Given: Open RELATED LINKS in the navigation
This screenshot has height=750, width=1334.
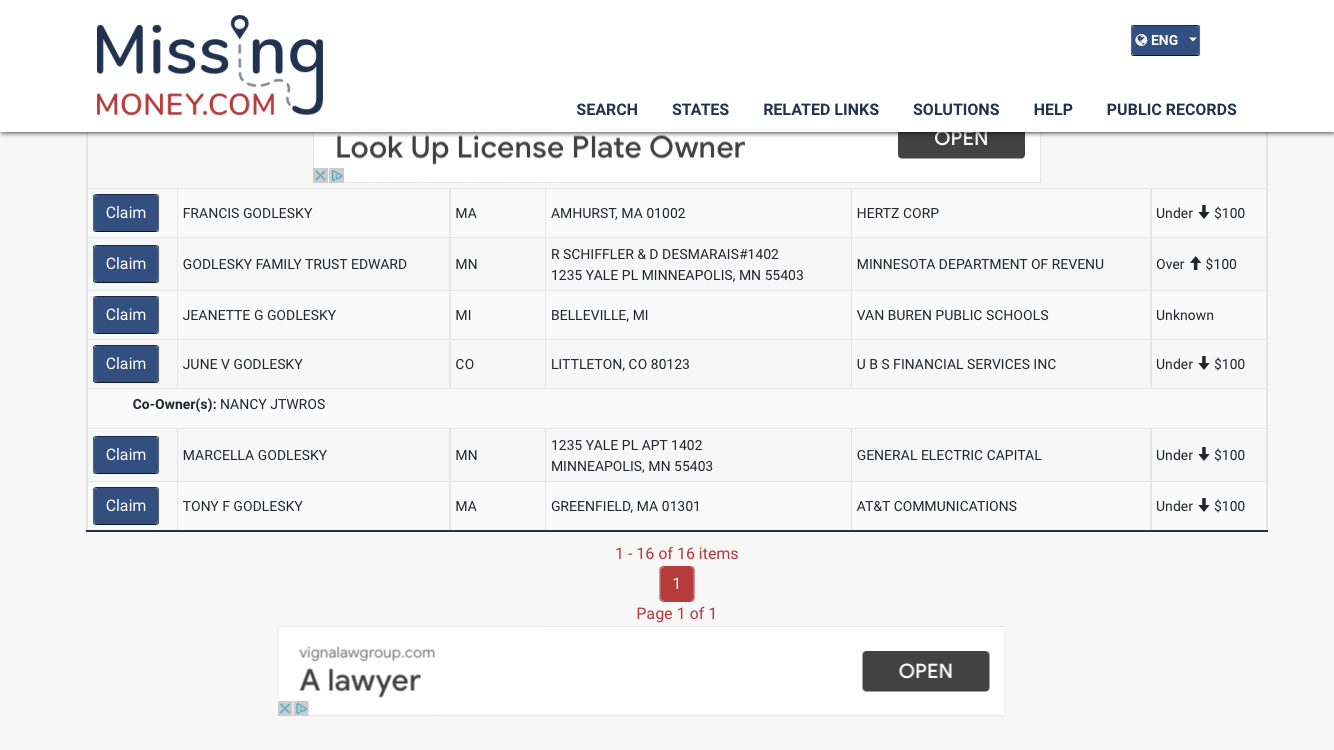Looking at the screenshot, I should coord(821,110).
